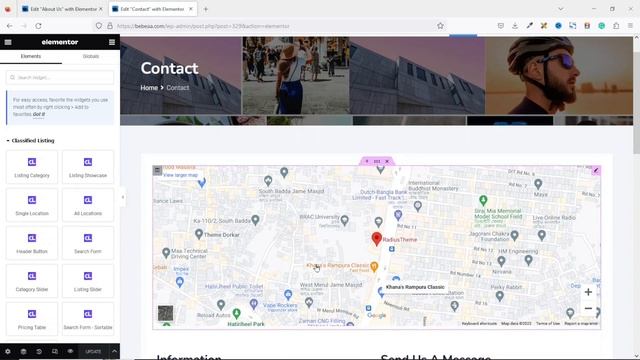Switch to the Elements tab
Screen dimensions: 640x360
[31, 56]
